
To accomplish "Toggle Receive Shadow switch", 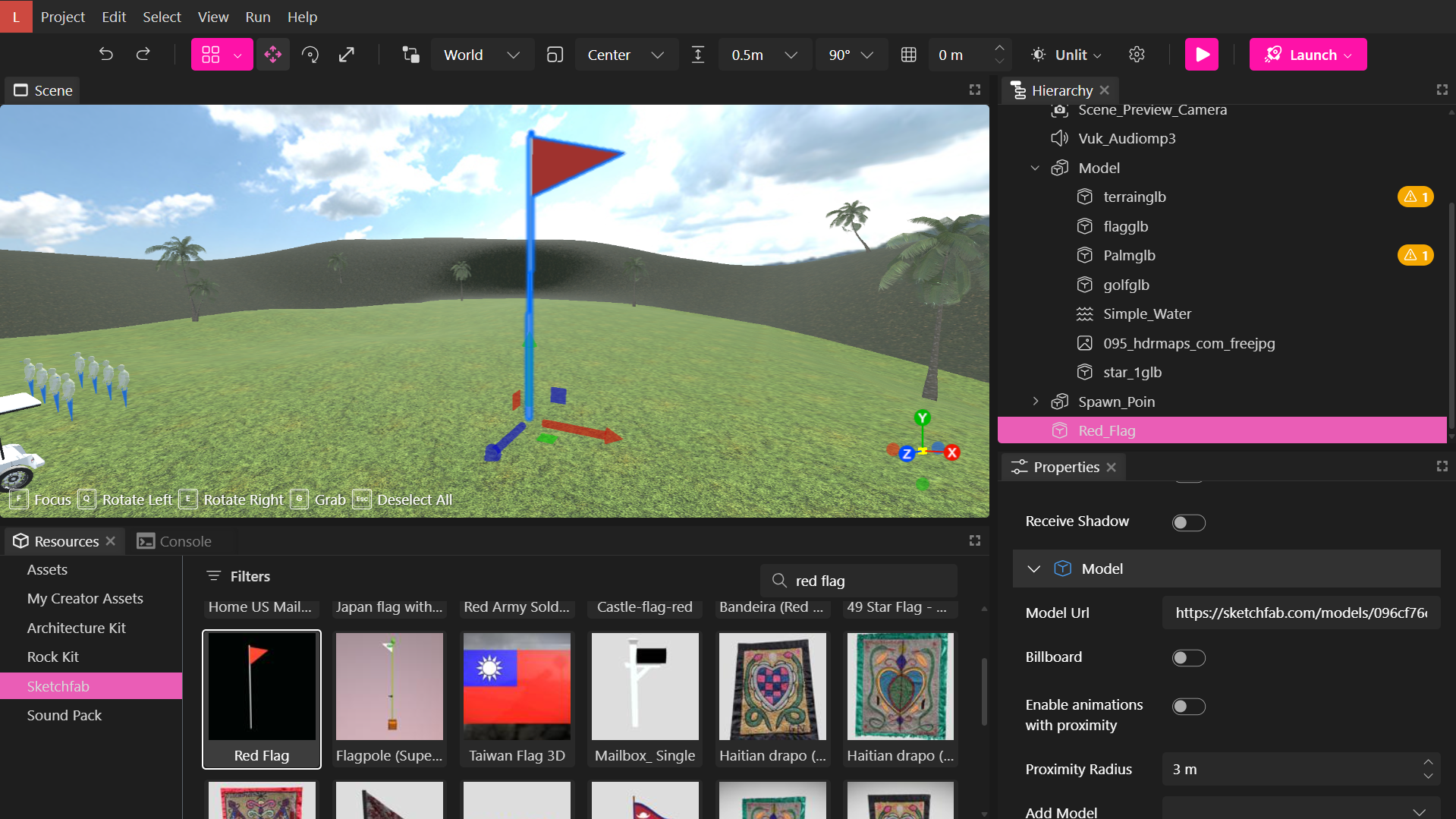I will point(1188,522).
